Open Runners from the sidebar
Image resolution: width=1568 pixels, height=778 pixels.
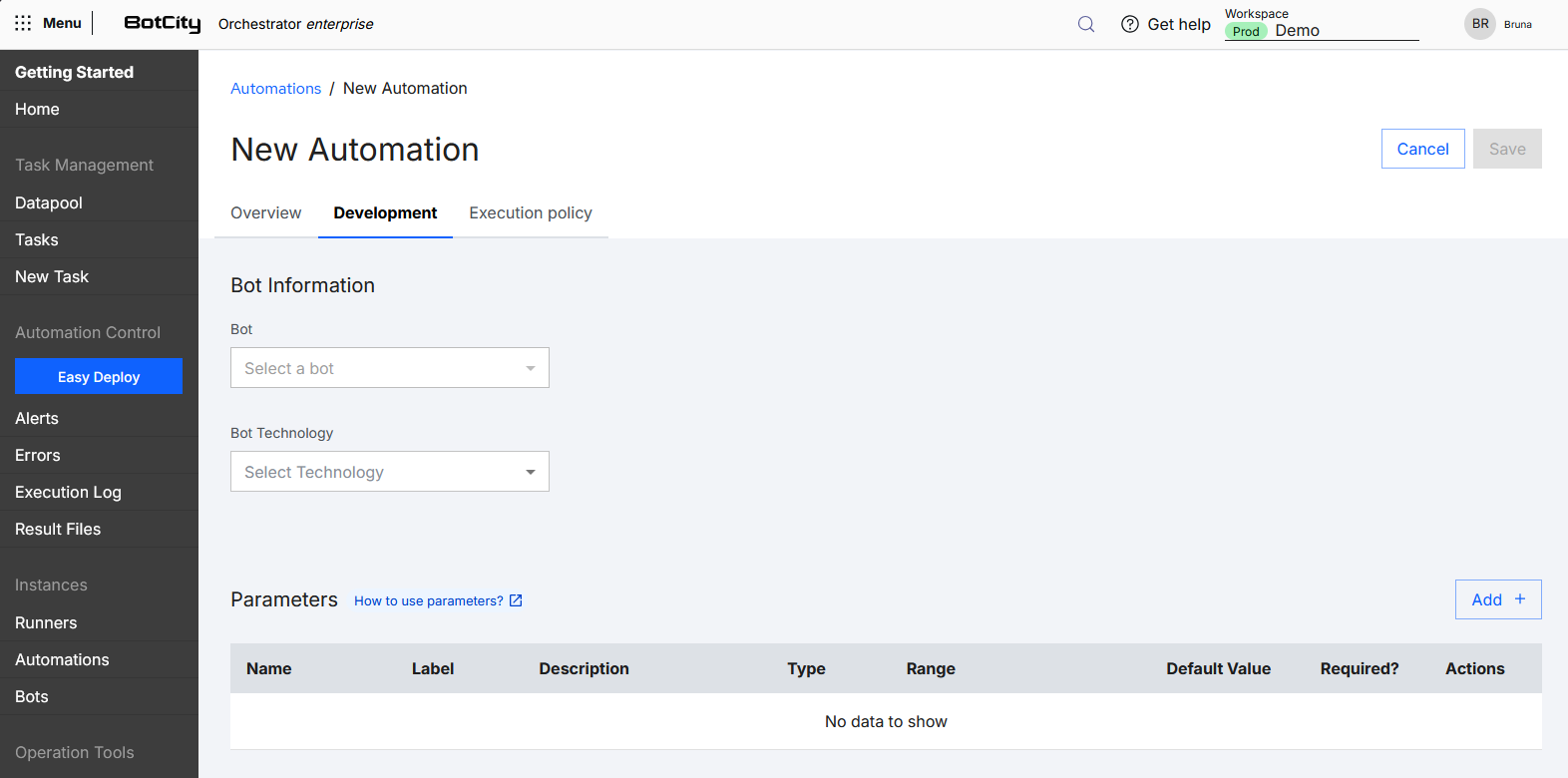[x=46, y=622]
